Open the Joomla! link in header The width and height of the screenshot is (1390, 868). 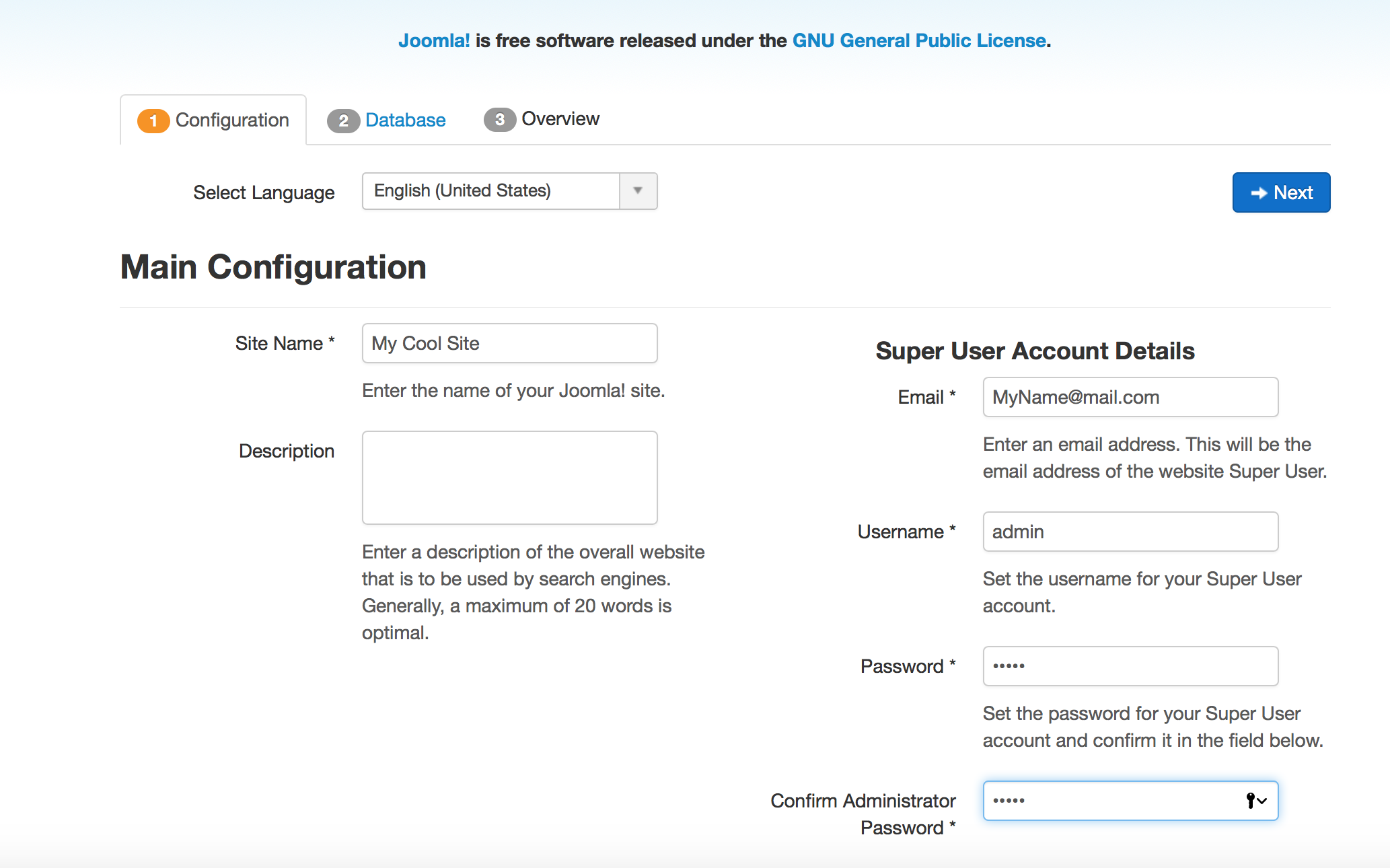434,40
